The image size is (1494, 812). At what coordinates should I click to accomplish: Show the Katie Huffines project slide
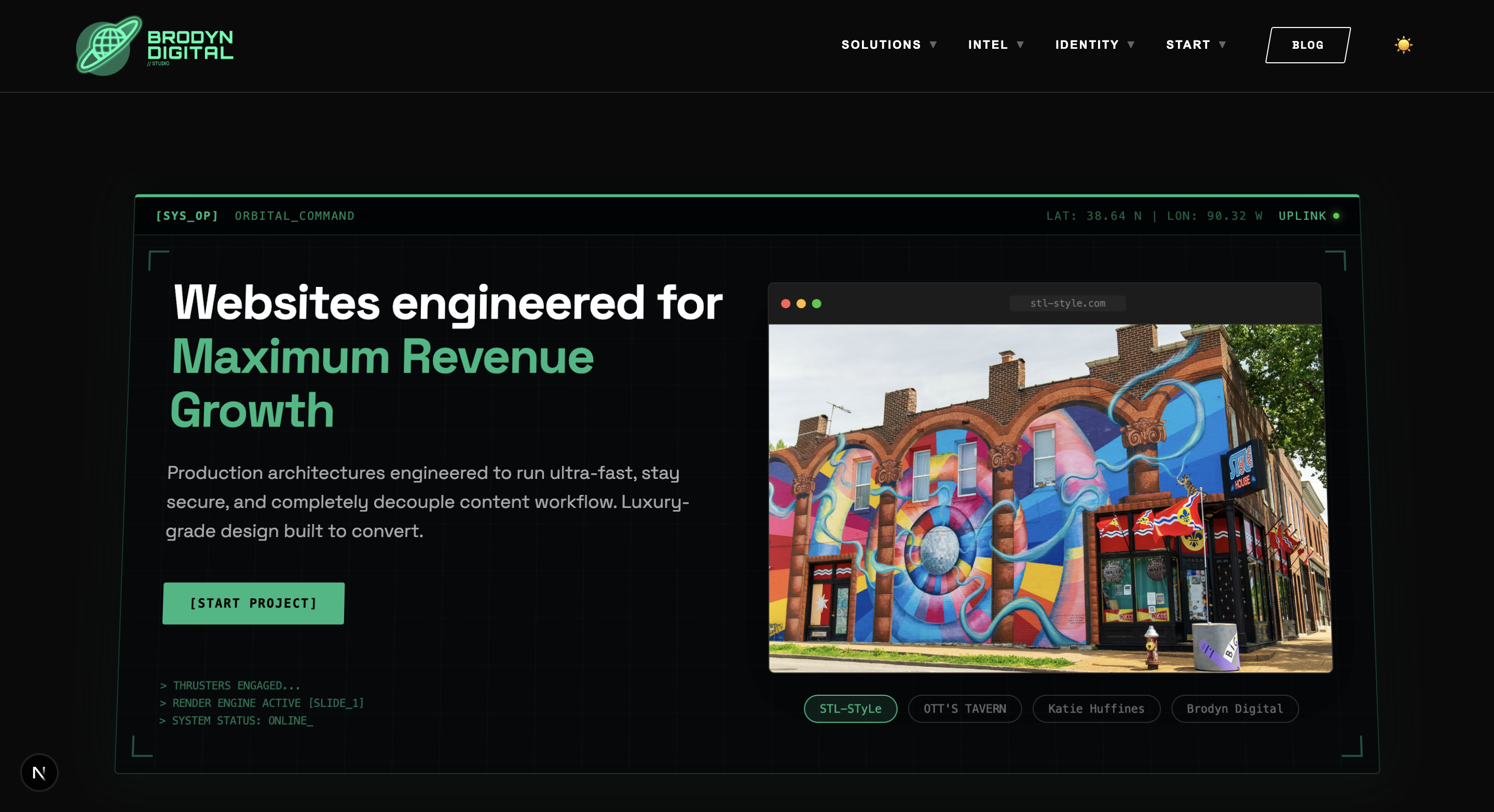tap(1096, 709)
